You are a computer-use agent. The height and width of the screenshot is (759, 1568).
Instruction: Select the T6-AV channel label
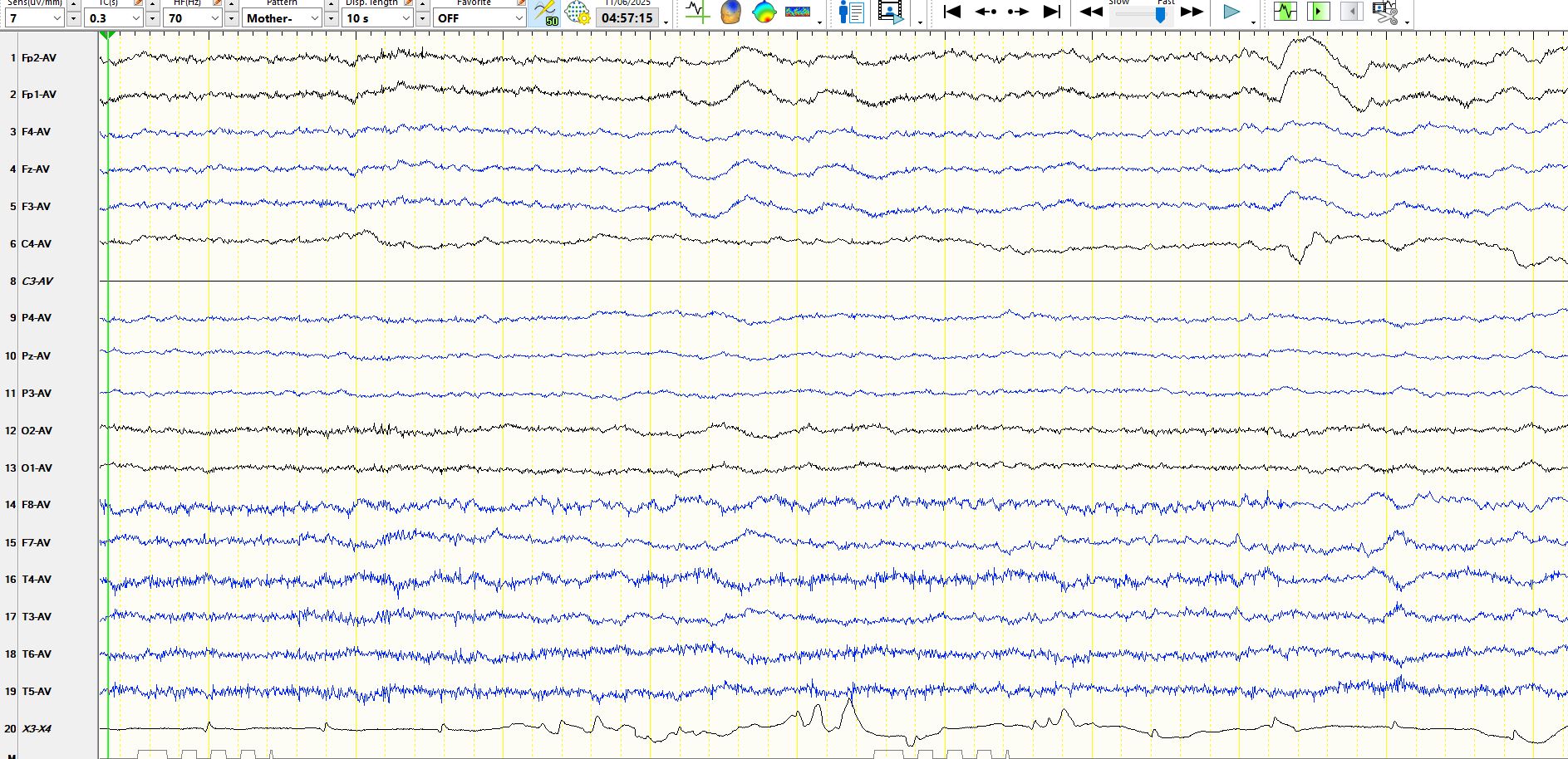(37, 654)
